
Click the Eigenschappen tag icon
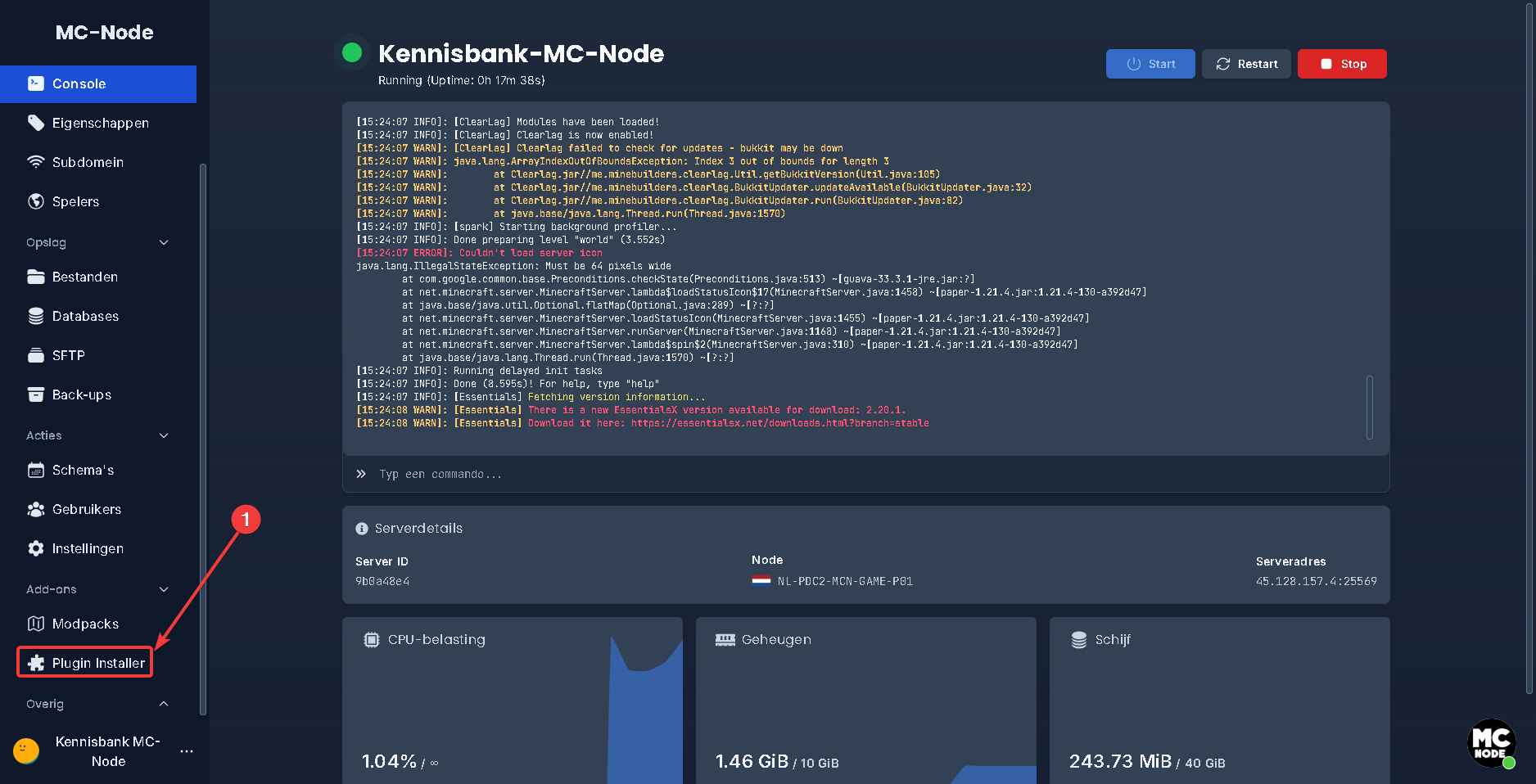pos(36,123)
